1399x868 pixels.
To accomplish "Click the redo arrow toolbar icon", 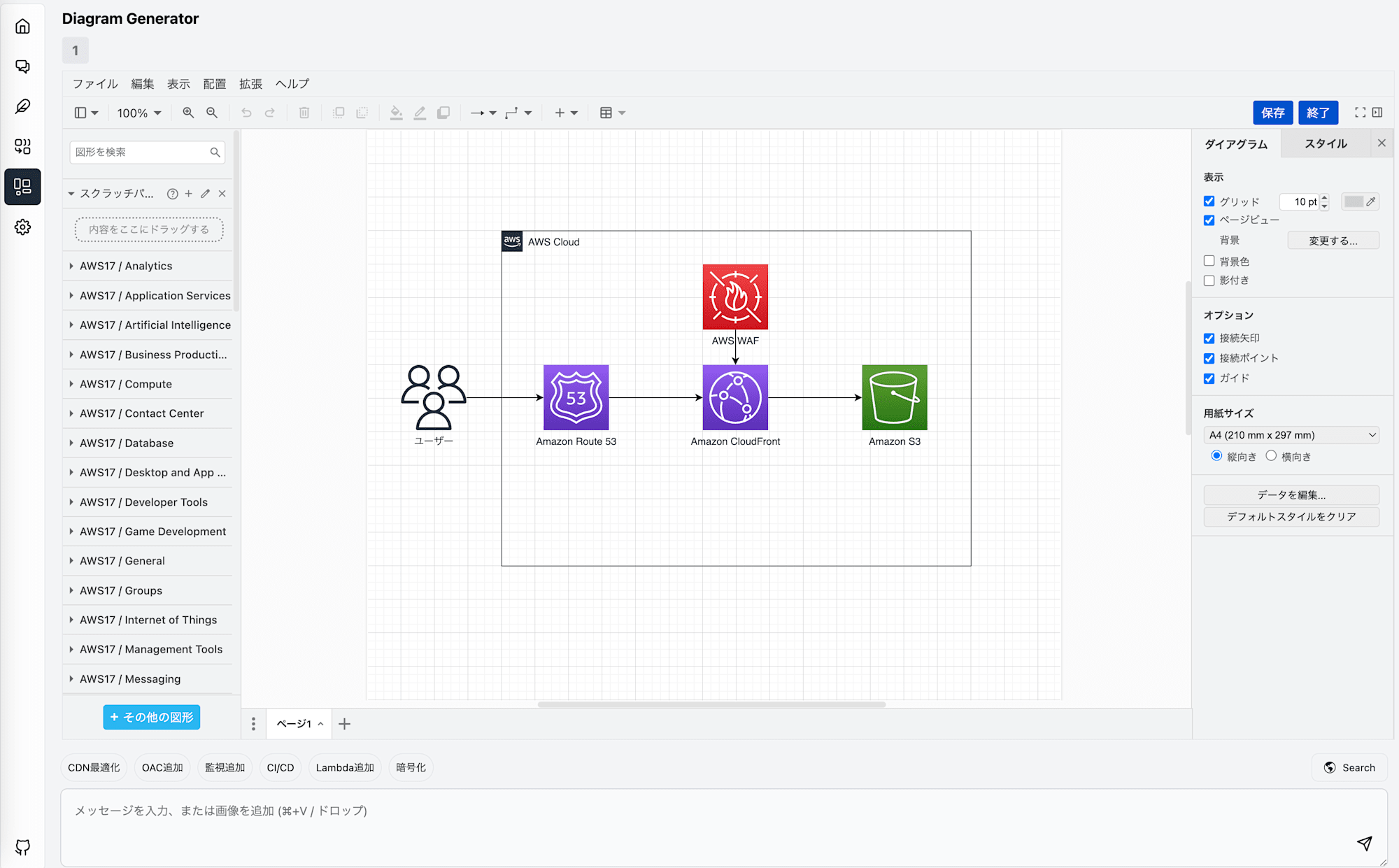I will [270, 112].
